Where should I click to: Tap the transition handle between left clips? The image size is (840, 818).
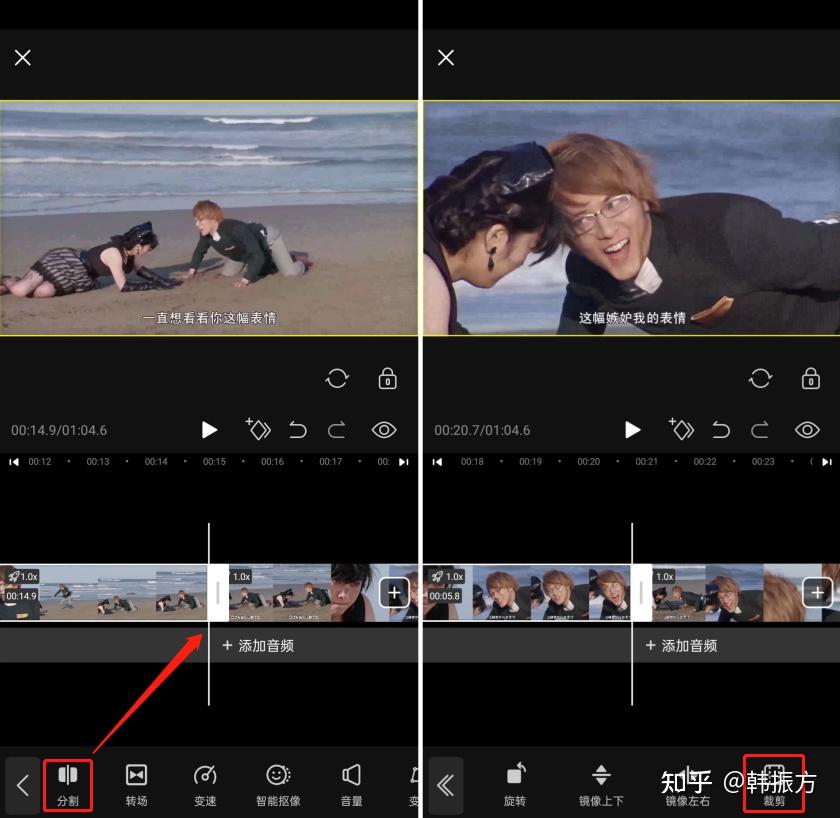[x=218, y=593]
